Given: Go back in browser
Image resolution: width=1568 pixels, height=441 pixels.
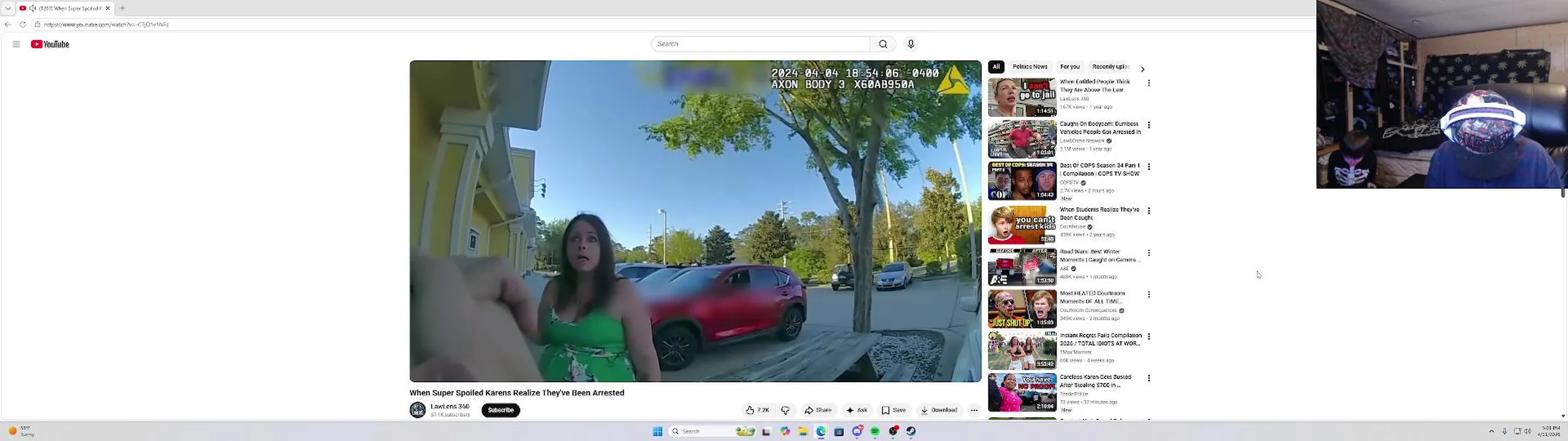Looking at the screenshot, I should click(8, 24).
